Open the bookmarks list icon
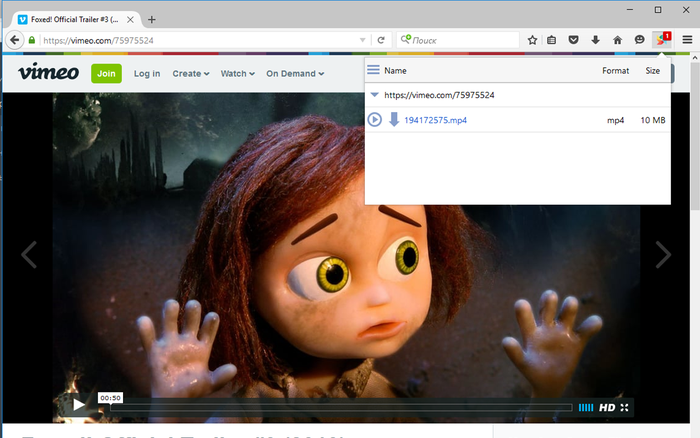 [x=552, y=40]
